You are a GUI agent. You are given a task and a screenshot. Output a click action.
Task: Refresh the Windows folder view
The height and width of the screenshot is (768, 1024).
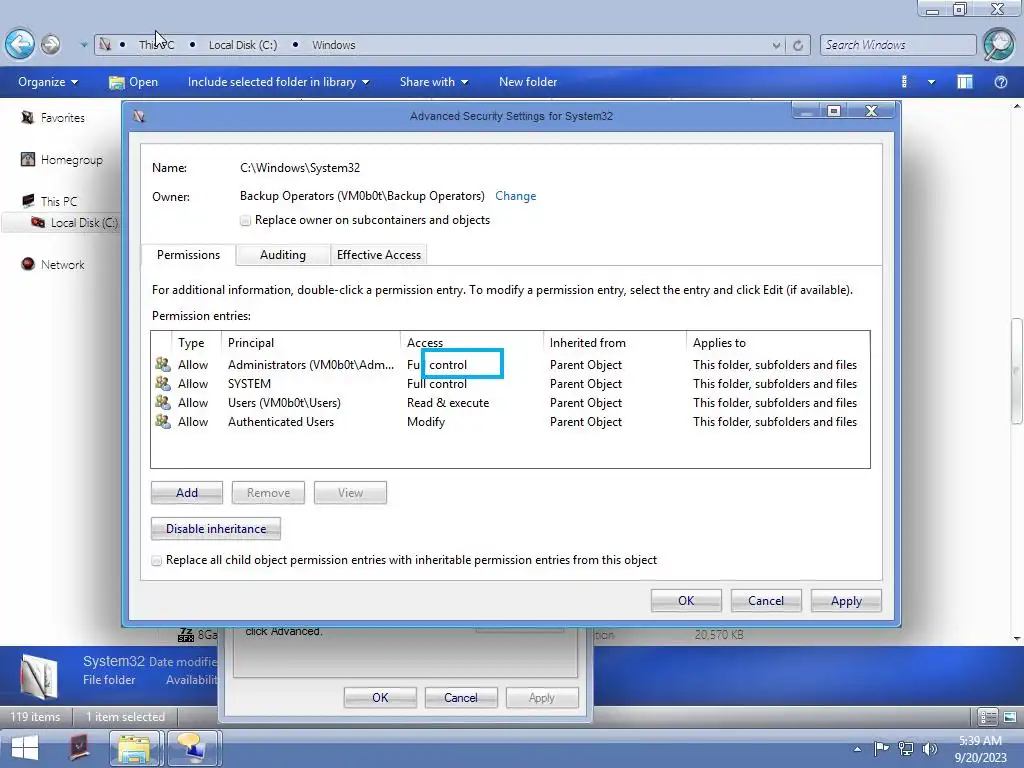[x=797, y=45]
